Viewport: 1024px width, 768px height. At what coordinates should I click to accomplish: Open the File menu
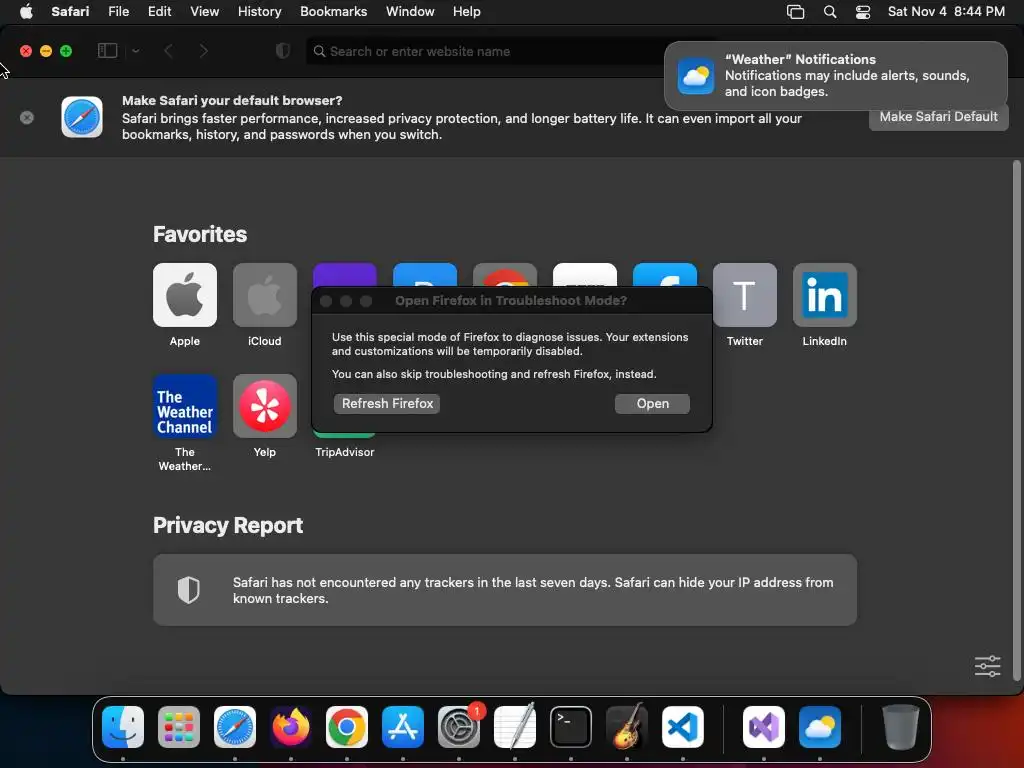(118, 11)
